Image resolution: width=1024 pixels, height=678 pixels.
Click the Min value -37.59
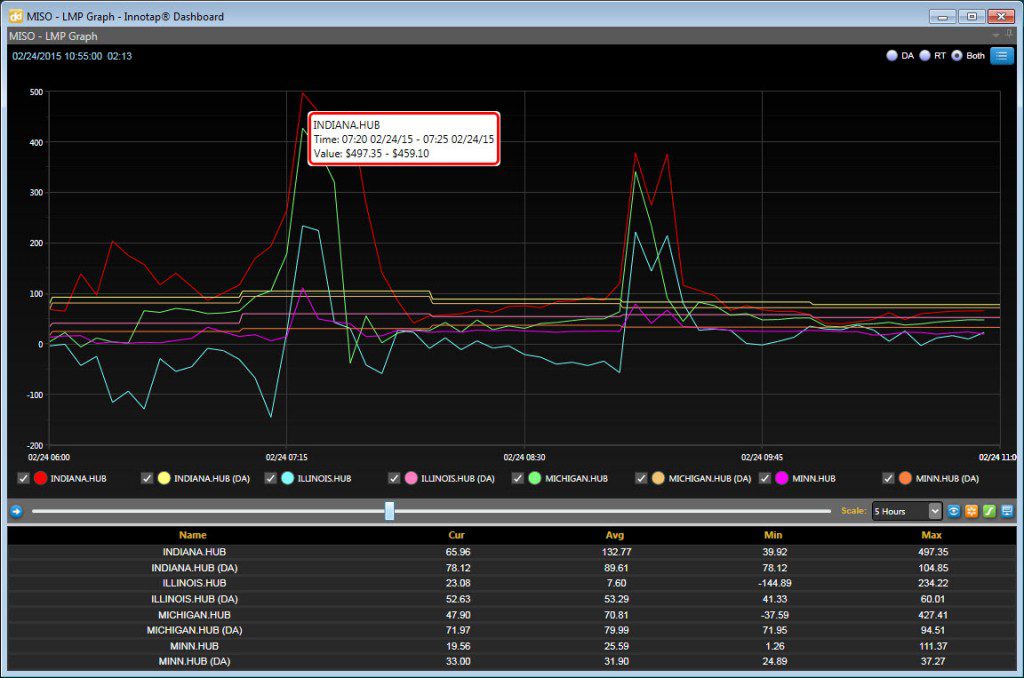click(775, 615)
